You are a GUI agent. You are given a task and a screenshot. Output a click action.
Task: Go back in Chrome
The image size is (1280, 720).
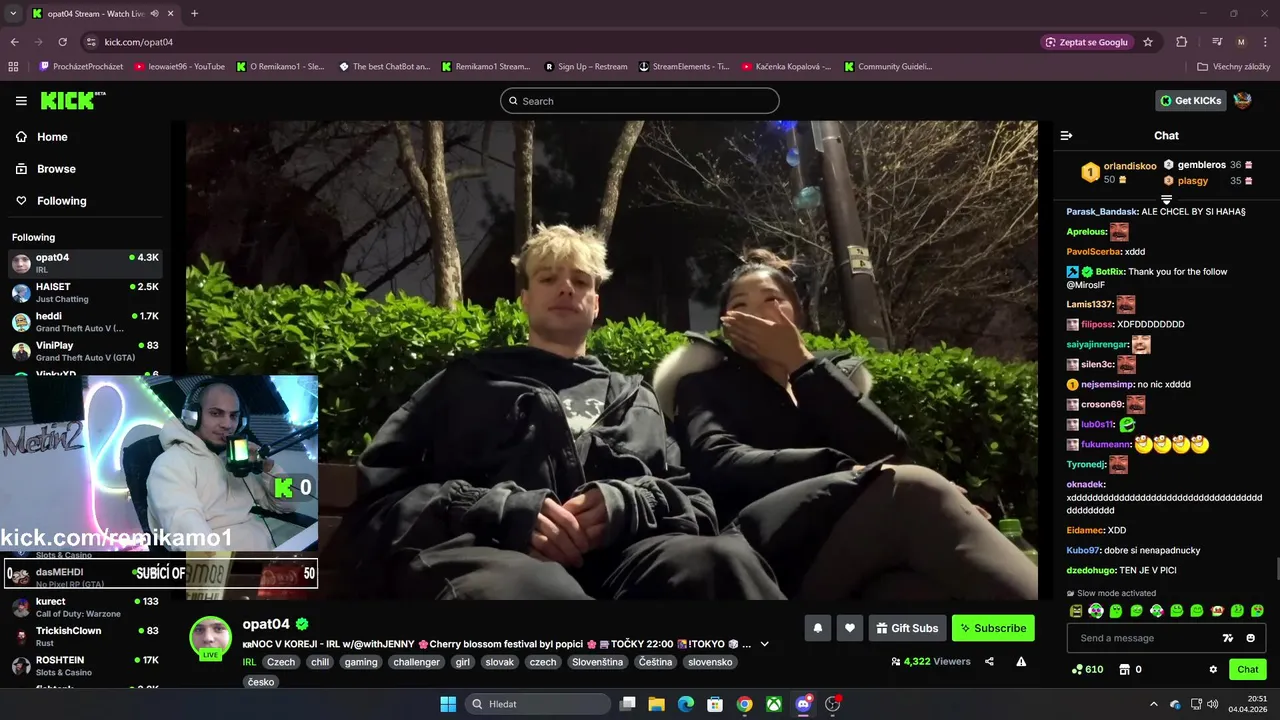[x=15, y=42]
